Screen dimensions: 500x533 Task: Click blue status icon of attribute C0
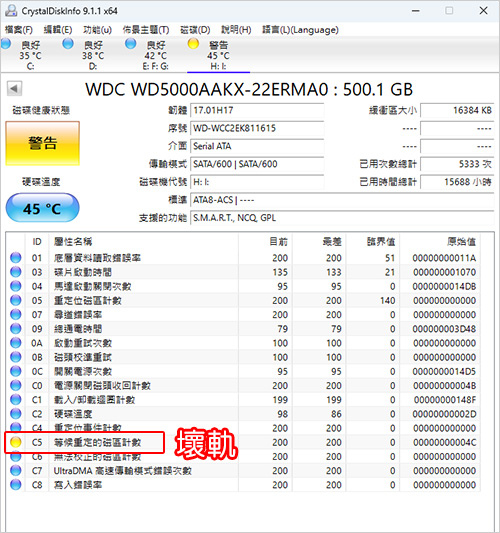[16, 385]
